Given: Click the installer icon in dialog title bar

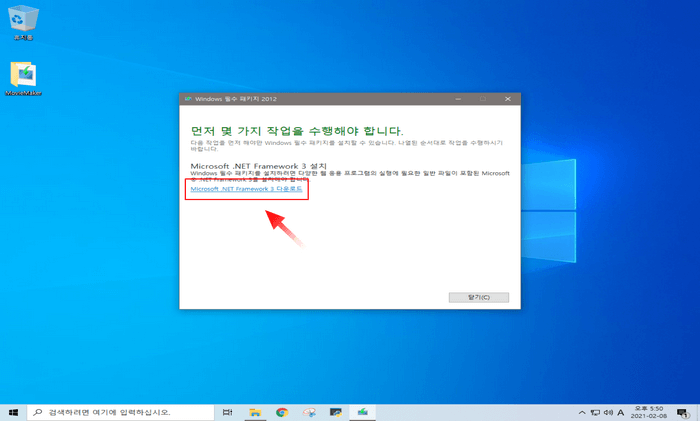Looking at the screenshot, I should [x=188, y=99].
